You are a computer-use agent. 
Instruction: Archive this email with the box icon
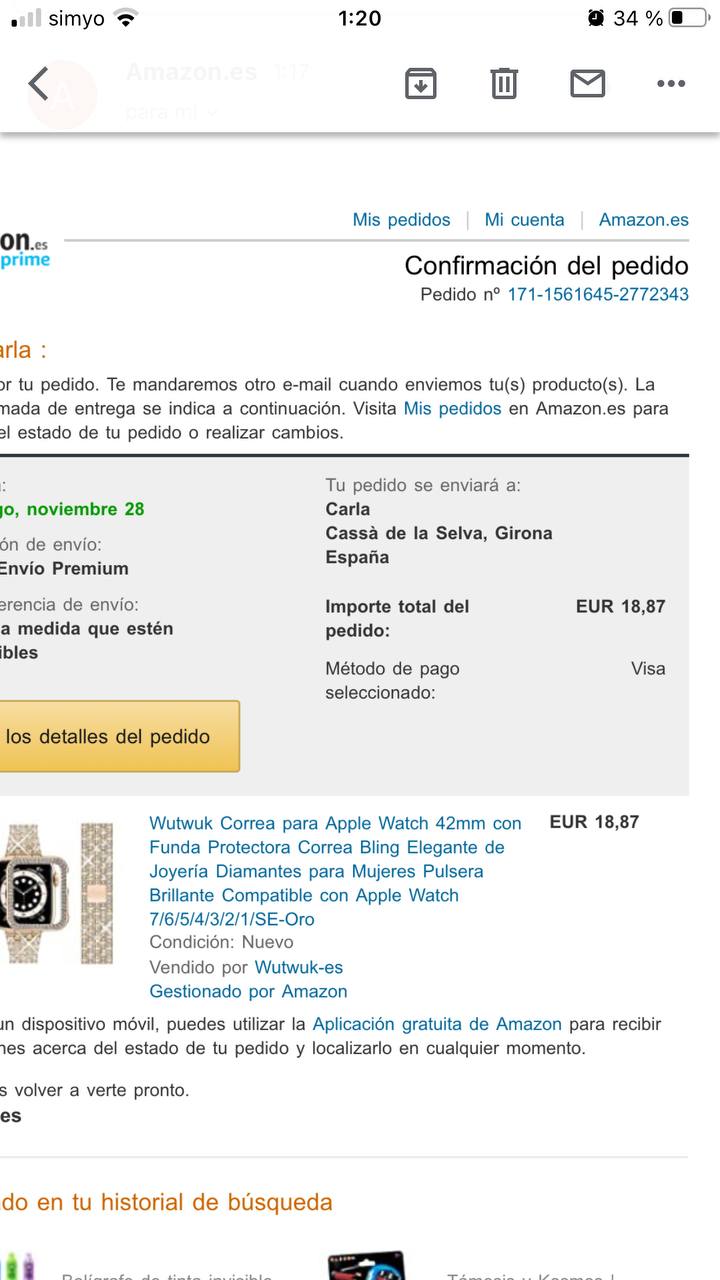point(421,84)
